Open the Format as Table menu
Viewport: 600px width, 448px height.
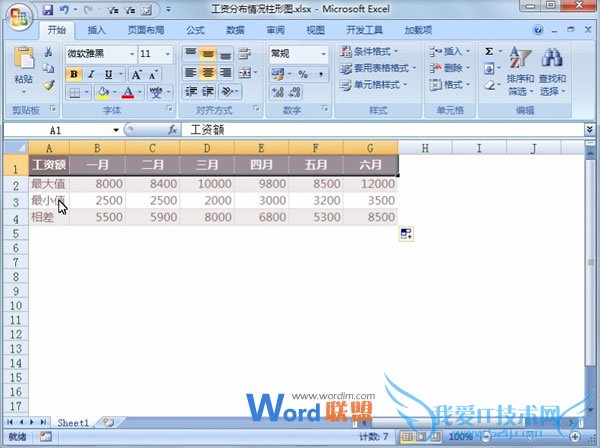click(x=378, y=68)
